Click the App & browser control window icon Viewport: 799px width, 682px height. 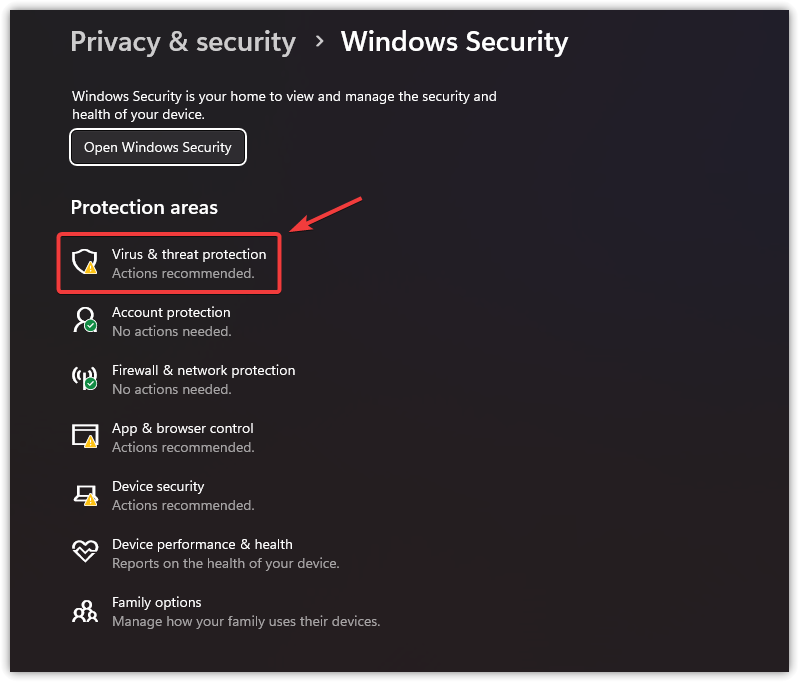[84, 436]
